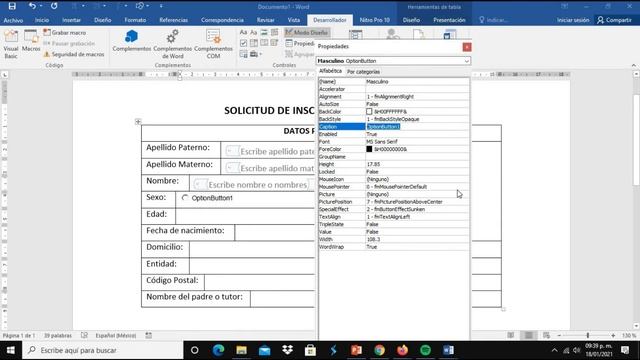Click the ForeColor black color swatch
Screen dimensions: 640x360
pyautogui.click(x=369, y=149)
